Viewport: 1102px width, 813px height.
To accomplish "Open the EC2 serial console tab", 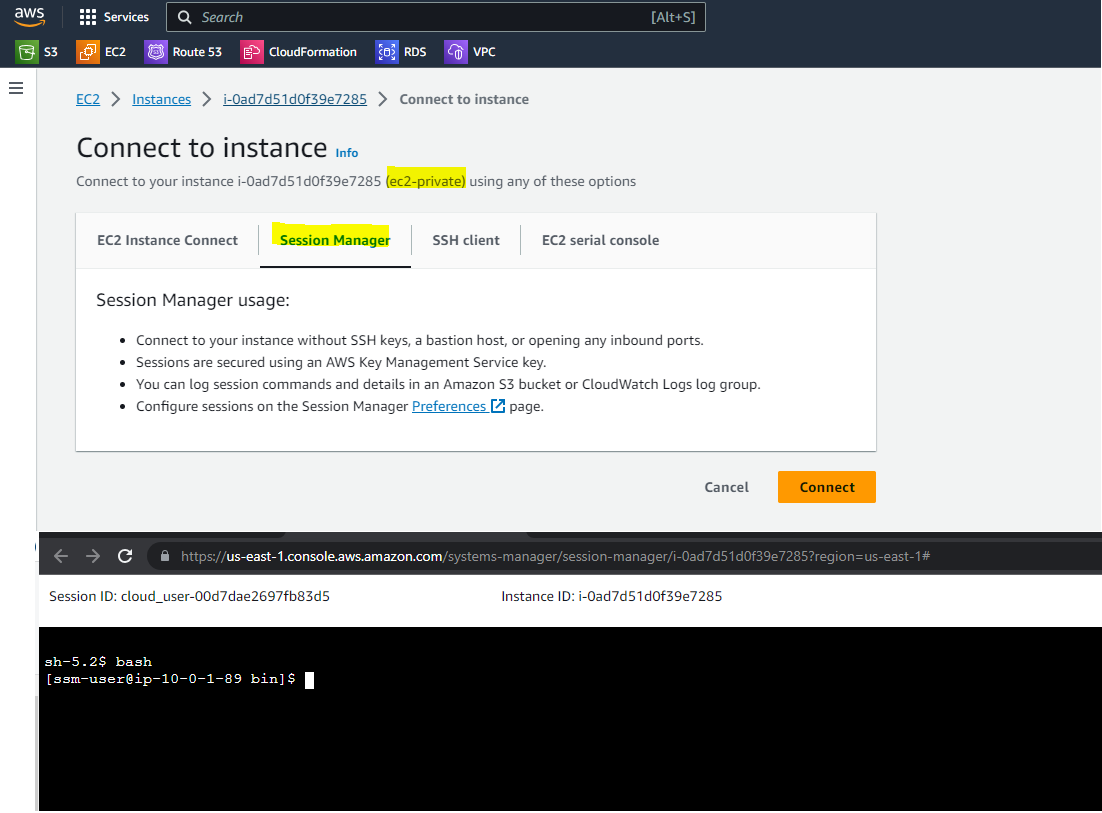I will coord(600,240).
